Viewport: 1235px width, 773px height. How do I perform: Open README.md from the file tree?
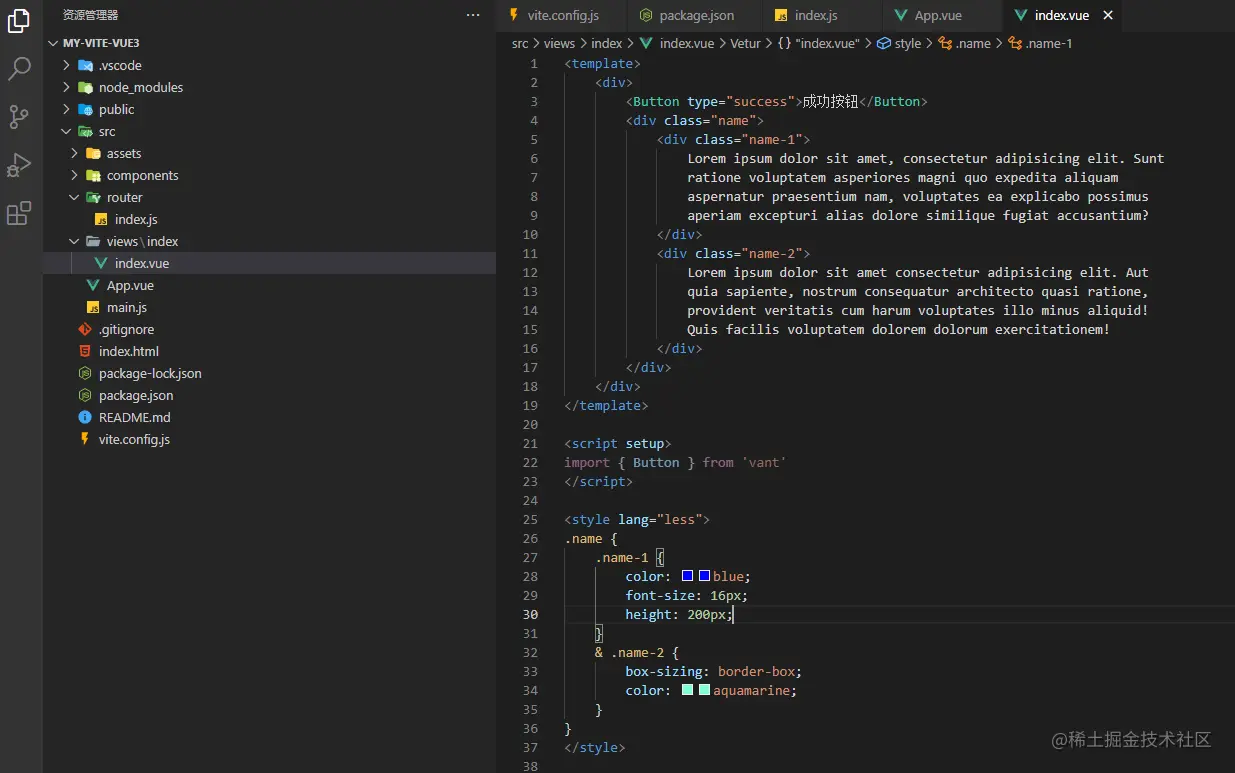[x=134, y=417]
